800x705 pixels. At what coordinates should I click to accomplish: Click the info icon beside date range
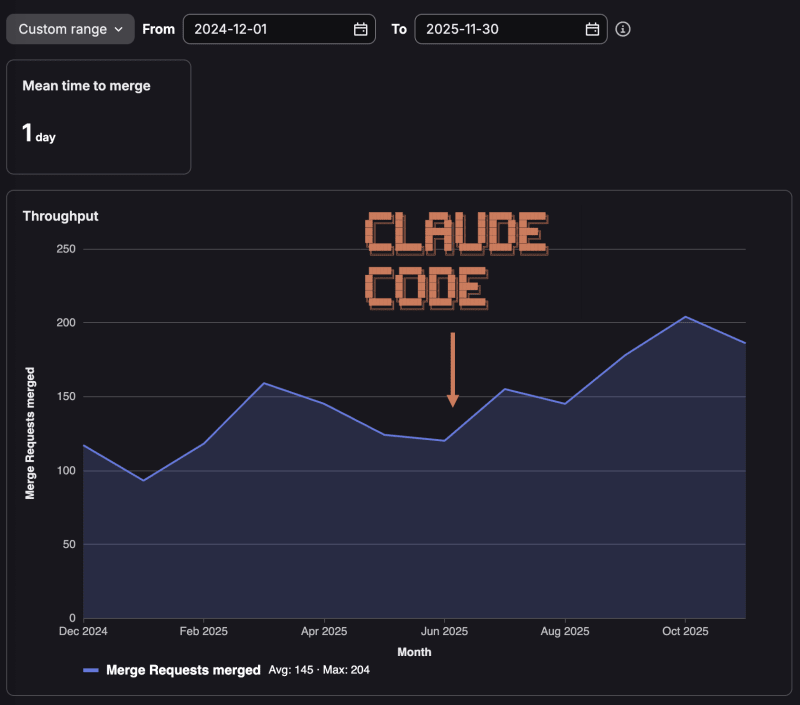coord(622,29)
